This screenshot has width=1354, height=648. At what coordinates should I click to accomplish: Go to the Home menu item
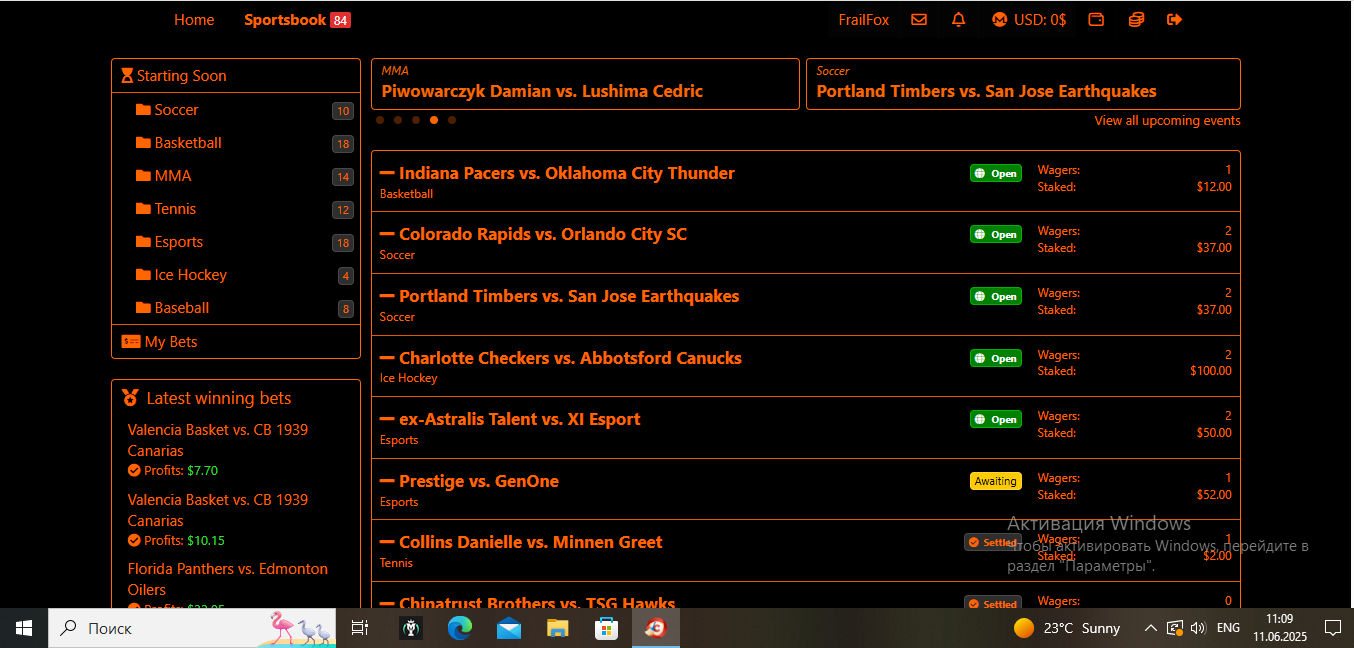(194, 20)
